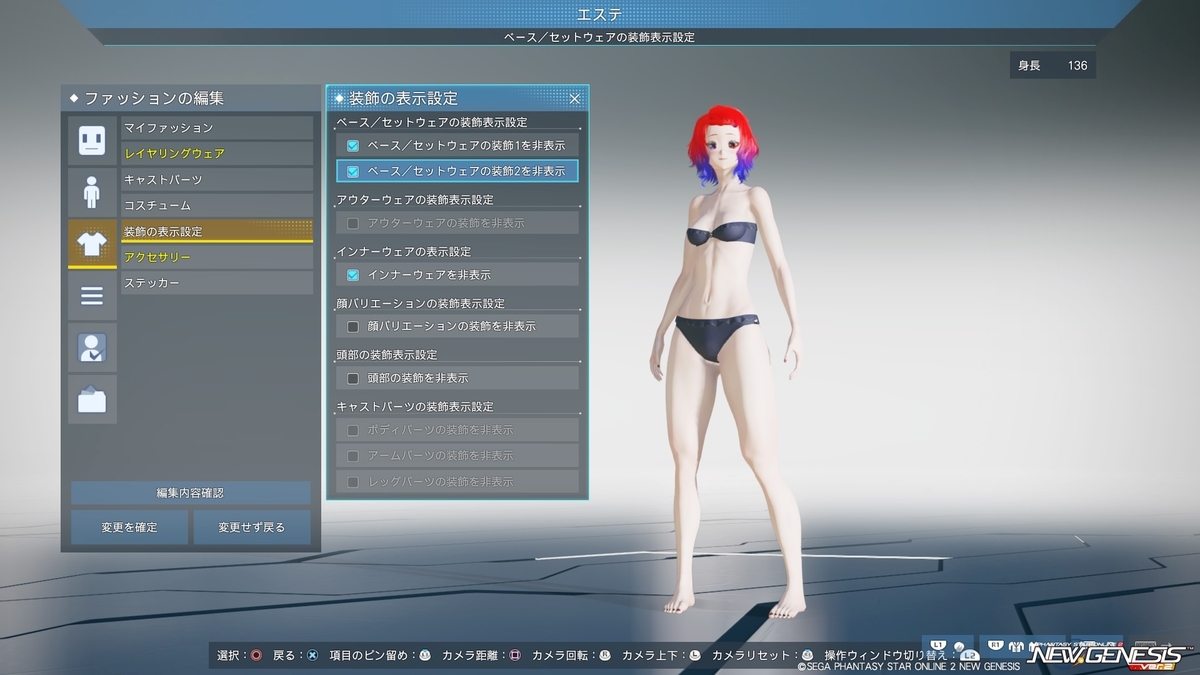Close the 装飾の表示設定 panel with X
This screenshot has width=1200, height=675.
(575, 98)
